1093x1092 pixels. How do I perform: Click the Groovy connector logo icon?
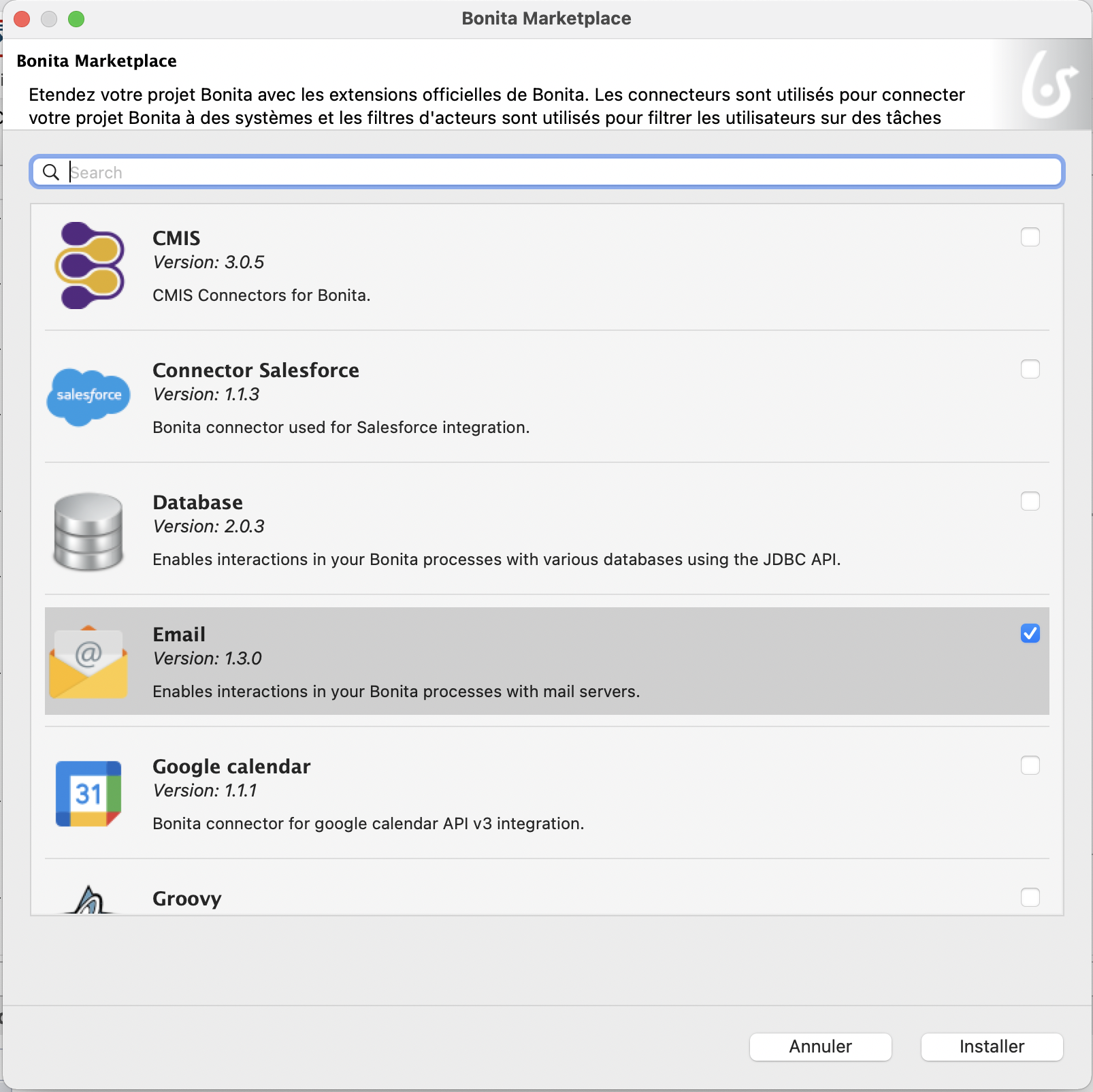tap(90, 899)
